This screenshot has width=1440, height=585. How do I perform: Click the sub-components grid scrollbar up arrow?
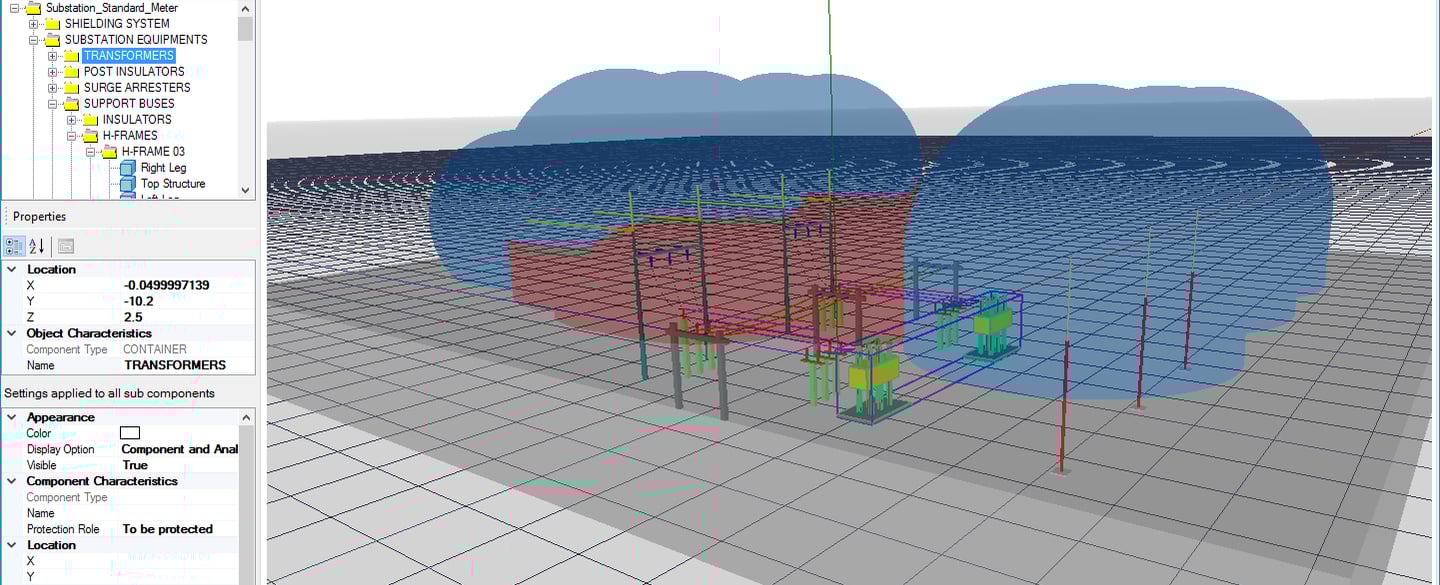(x=246, y=417)
